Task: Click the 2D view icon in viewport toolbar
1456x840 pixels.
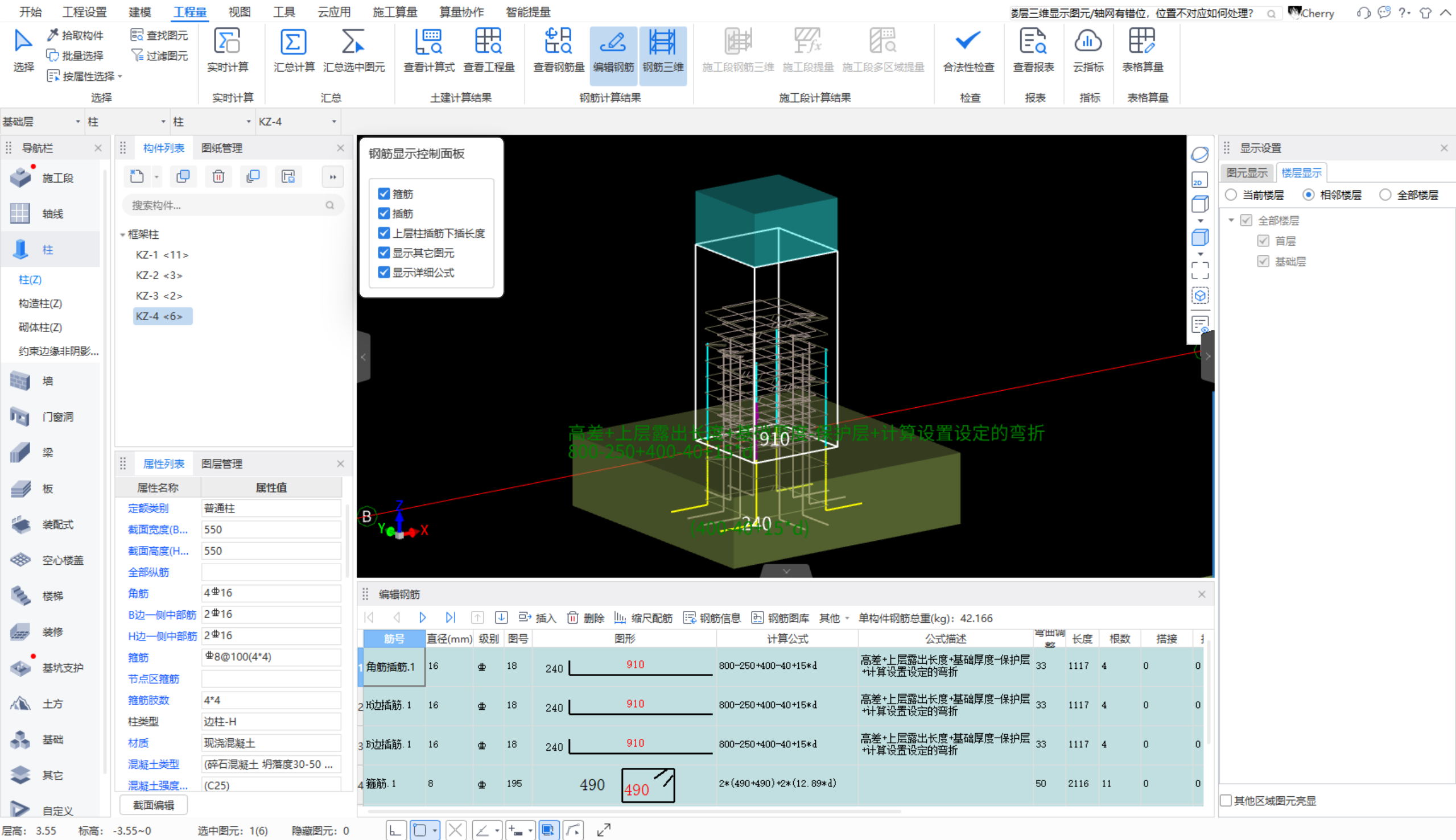Action: point(1199,180)
